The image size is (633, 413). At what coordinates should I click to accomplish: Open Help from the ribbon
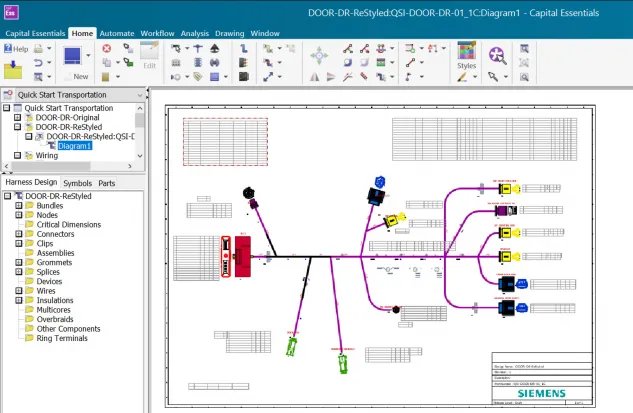[x=16, y=49]
